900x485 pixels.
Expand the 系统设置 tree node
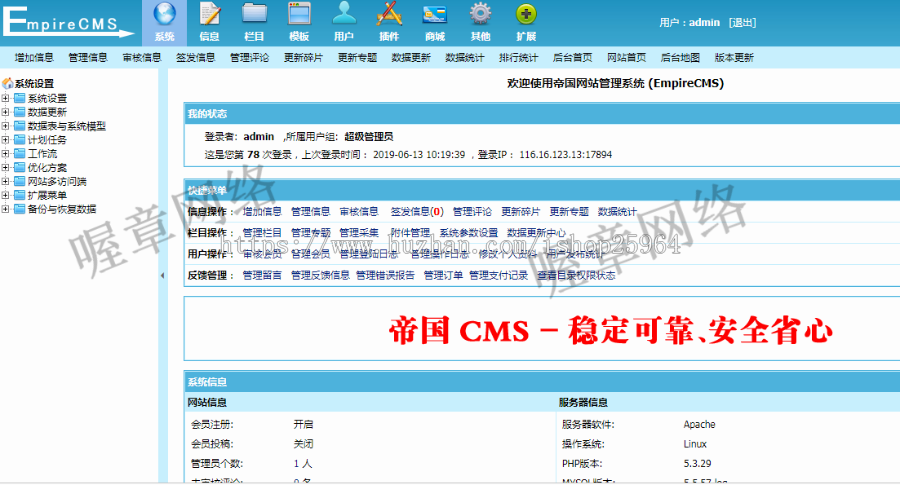click(5, 98)
